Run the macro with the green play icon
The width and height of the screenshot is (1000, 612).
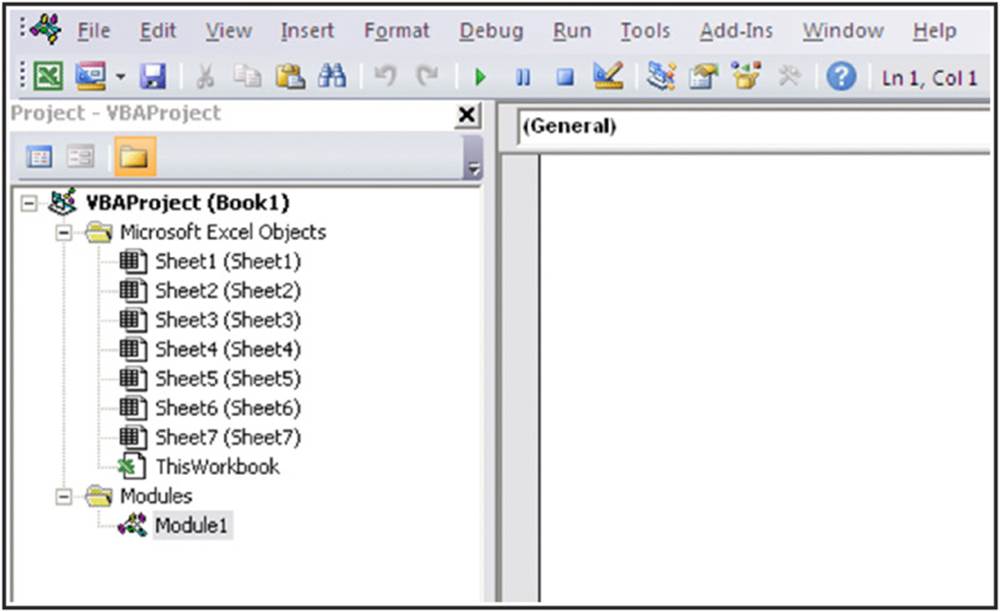480,78
